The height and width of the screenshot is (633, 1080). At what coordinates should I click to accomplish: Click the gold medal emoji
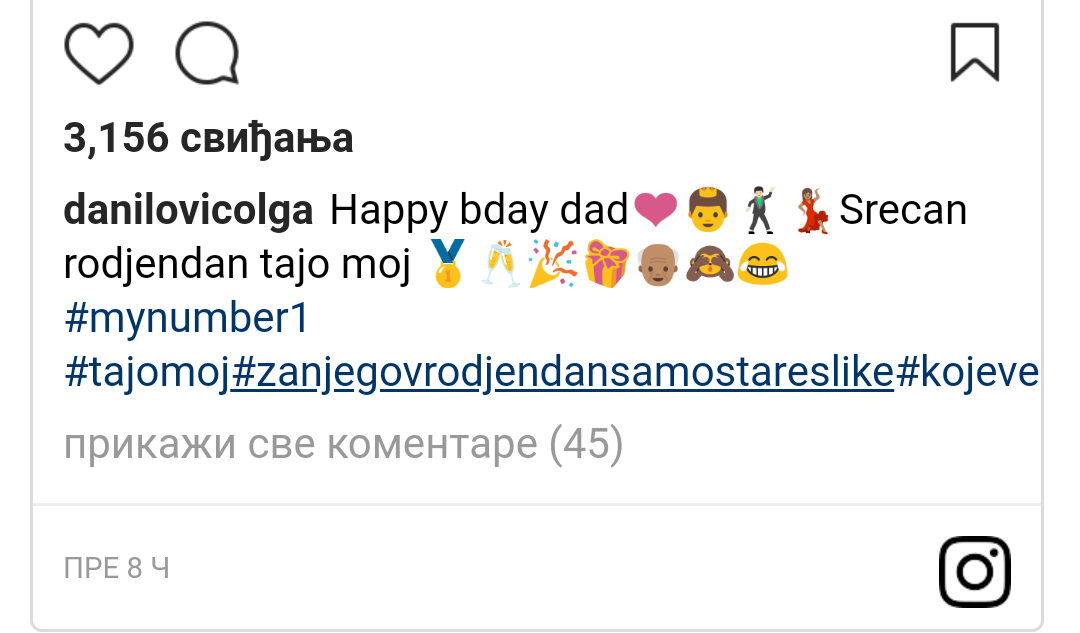pos(448,264)
